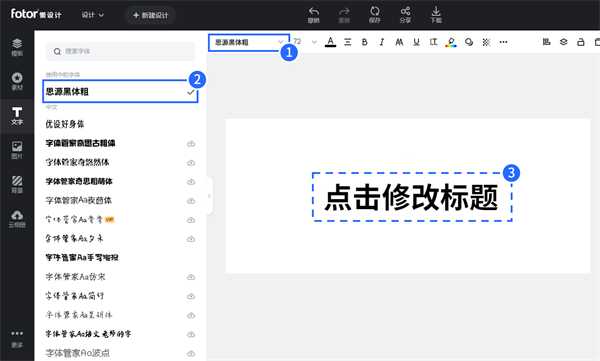
Task: Open the Text (文字) sidebar panel
Action: point(17,116)
